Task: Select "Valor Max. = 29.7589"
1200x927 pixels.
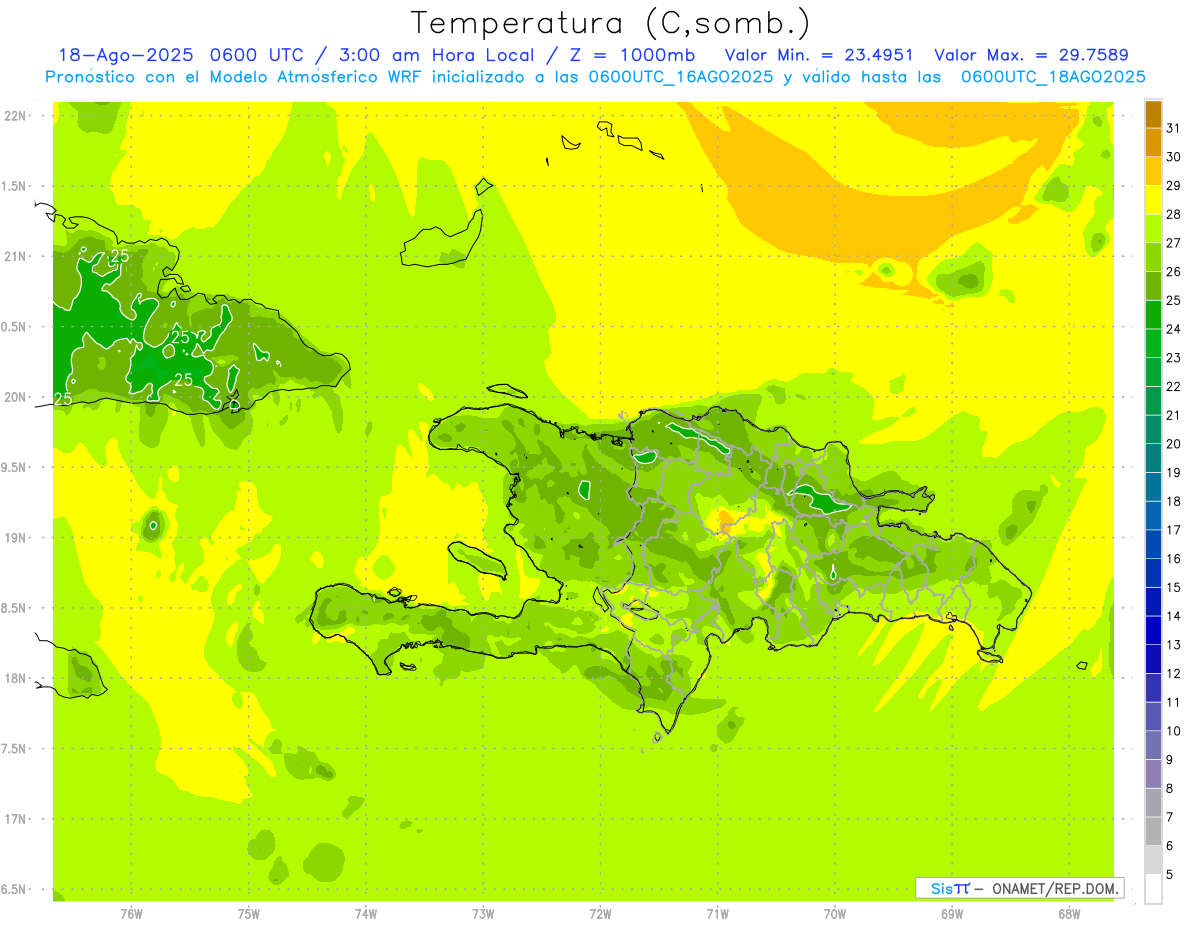Action: (1031, 55)
